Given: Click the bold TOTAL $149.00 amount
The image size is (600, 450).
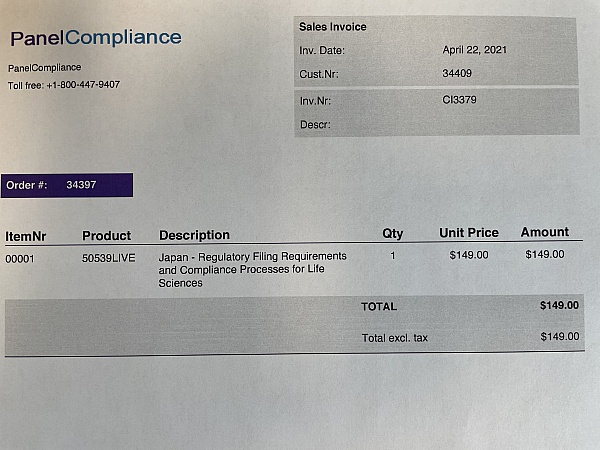Looking at the screenshot, I should [559, 305].
